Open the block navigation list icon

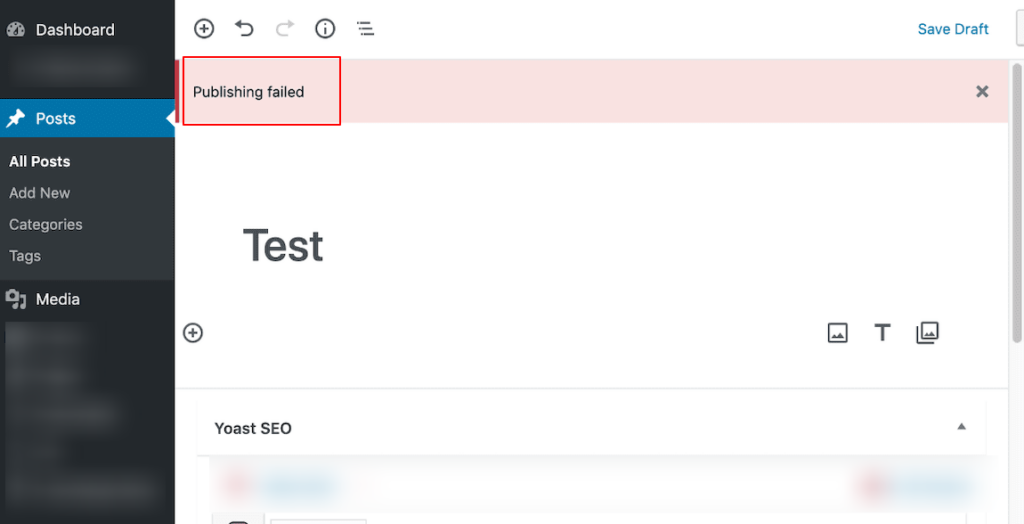pyautogui.click(x=366, y=29)
